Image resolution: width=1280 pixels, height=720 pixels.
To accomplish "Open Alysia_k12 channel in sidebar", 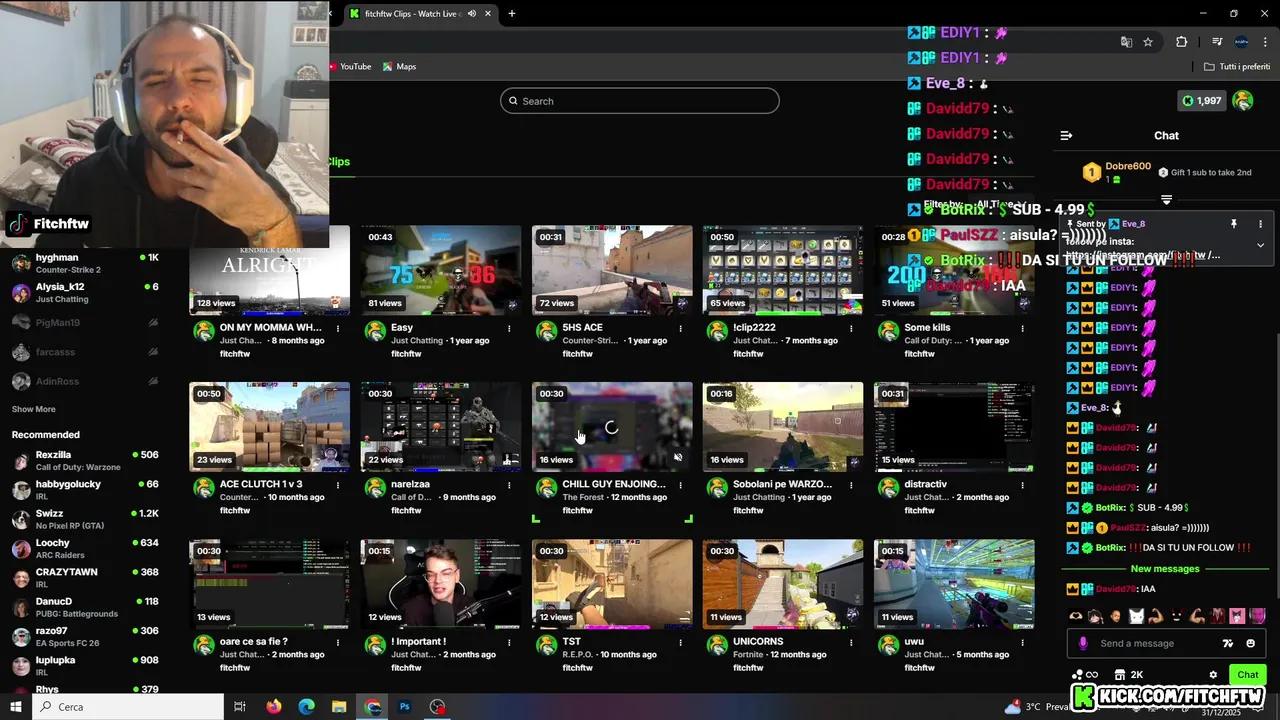I will pyautogui.click(x=85, y=293).
